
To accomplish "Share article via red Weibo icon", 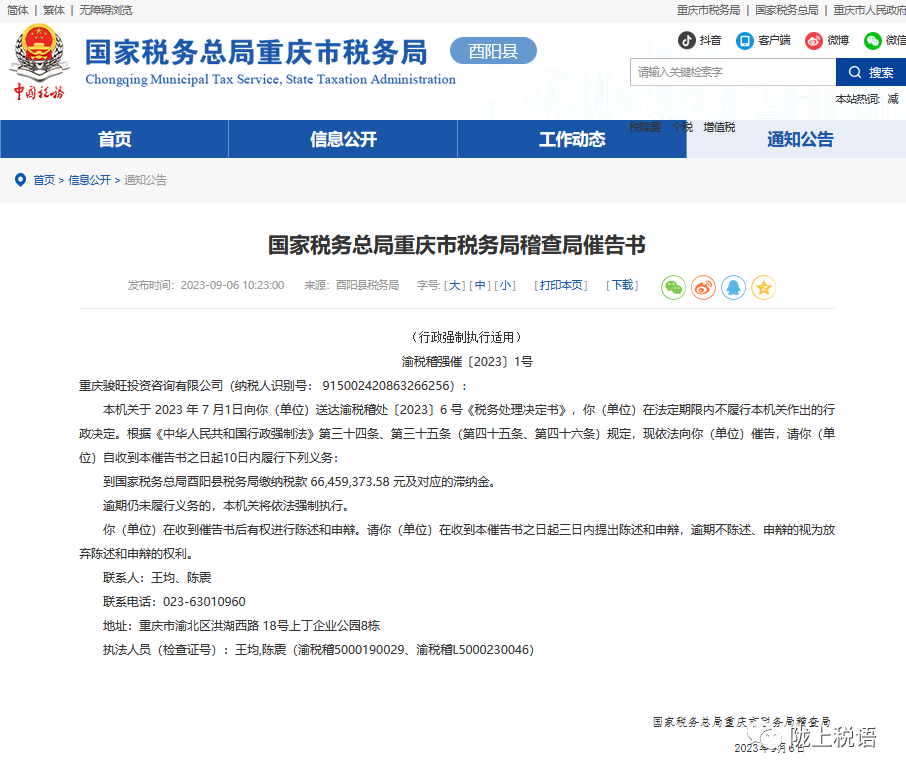I will coord(703,287).
